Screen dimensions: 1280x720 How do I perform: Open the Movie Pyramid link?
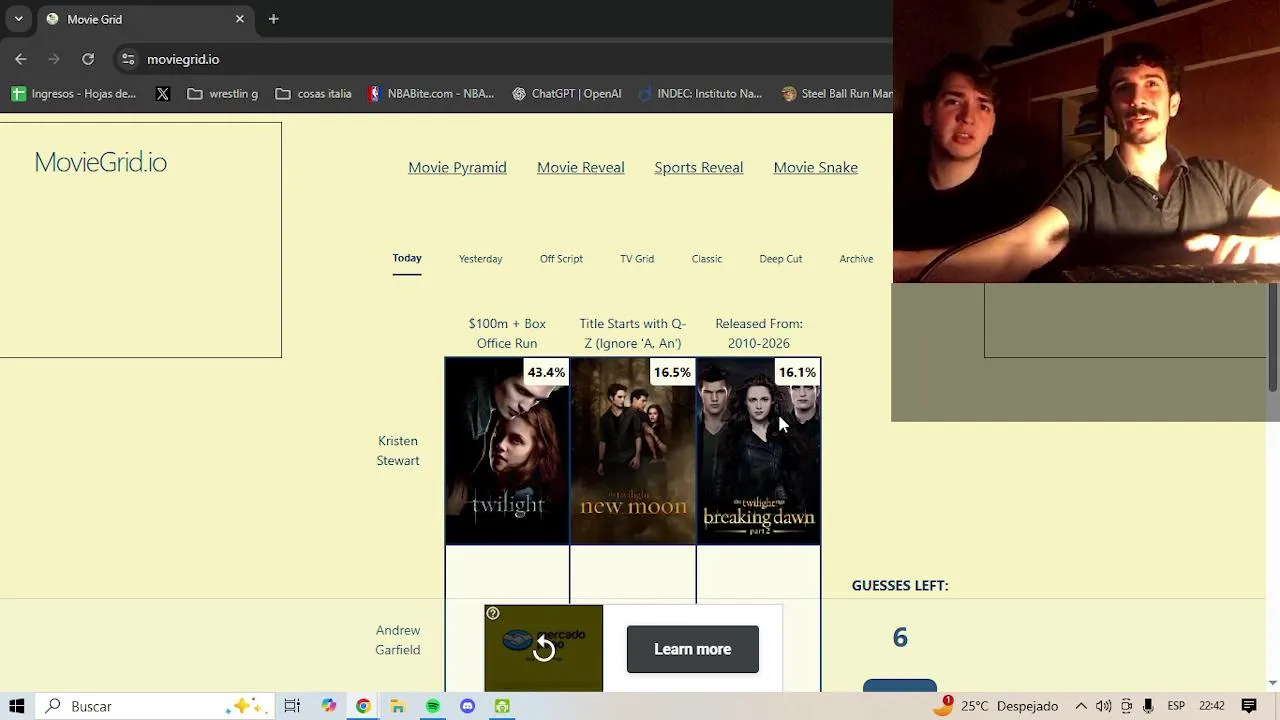click(x=457, y=167)
